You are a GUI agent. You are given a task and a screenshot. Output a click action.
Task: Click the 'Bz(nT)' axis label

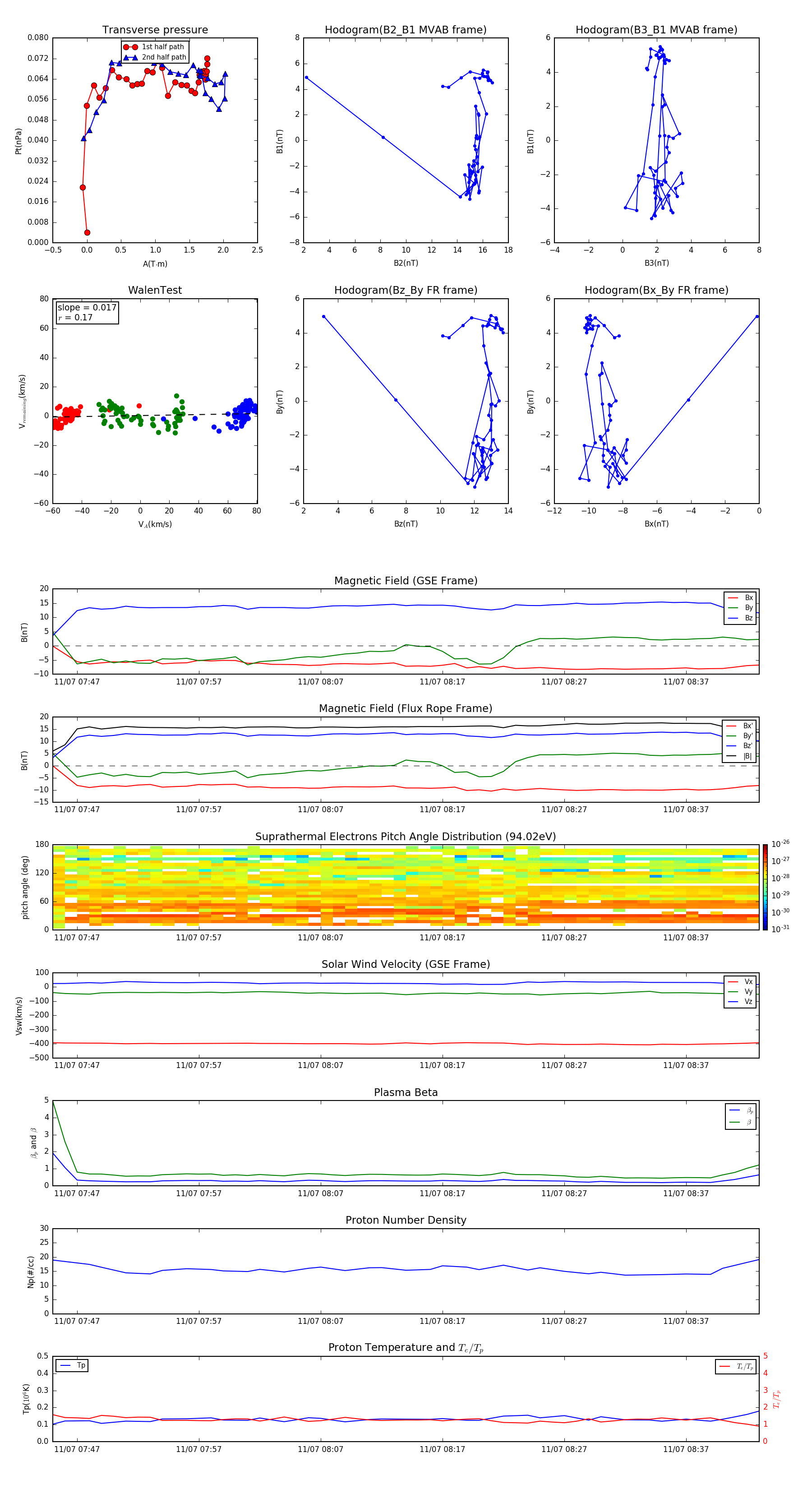406,524
